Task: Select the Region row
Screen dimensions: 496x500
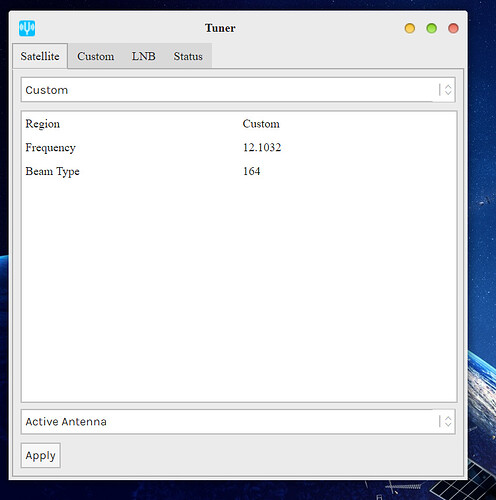Action: pos(239,124)
